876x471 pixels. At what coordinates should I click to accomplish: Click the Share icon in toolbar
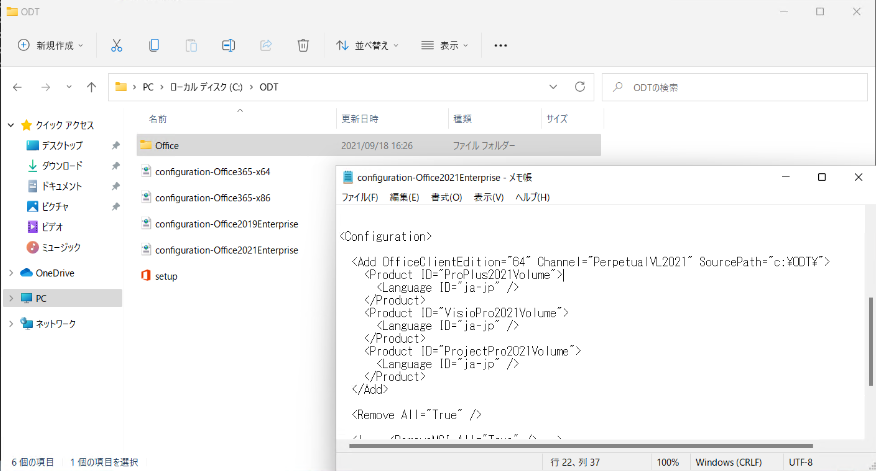[266, 45]
